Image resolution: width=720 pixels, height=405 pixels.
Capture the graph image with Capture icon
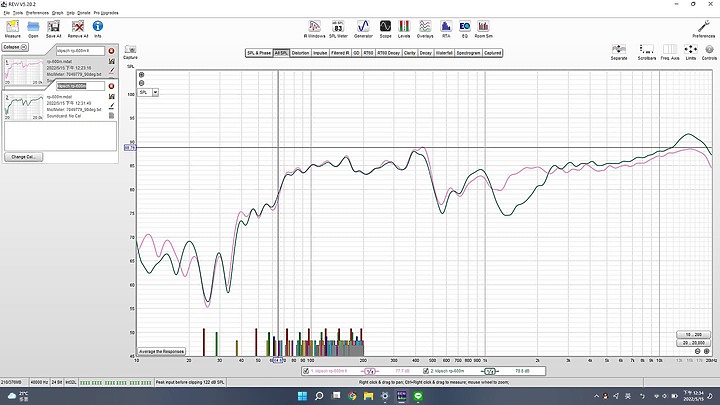tap(130, 52)
